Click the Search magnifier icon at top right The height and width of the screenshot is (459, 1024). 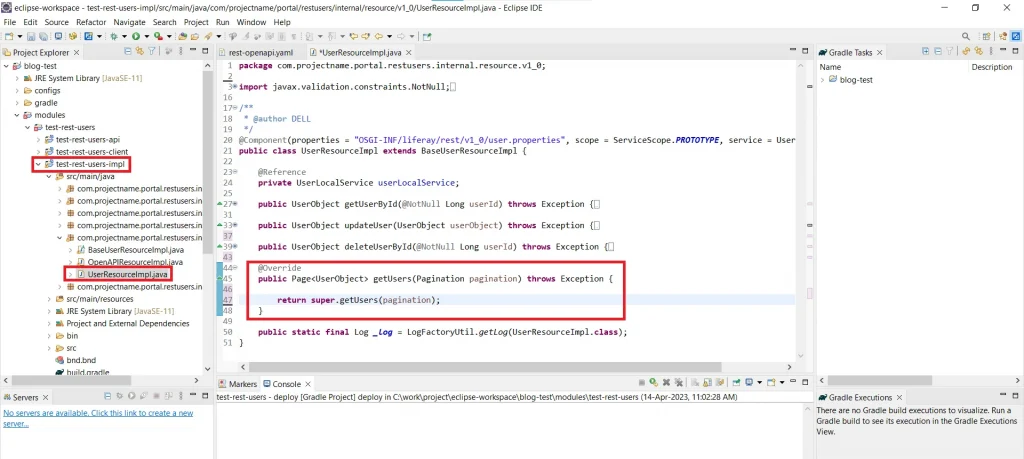[x=966, y=37]
